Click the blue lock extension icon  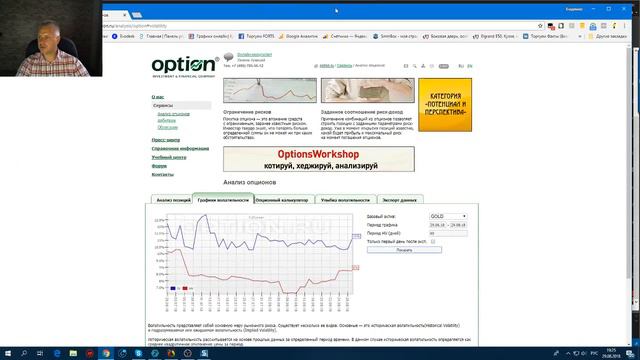[593, 26]
